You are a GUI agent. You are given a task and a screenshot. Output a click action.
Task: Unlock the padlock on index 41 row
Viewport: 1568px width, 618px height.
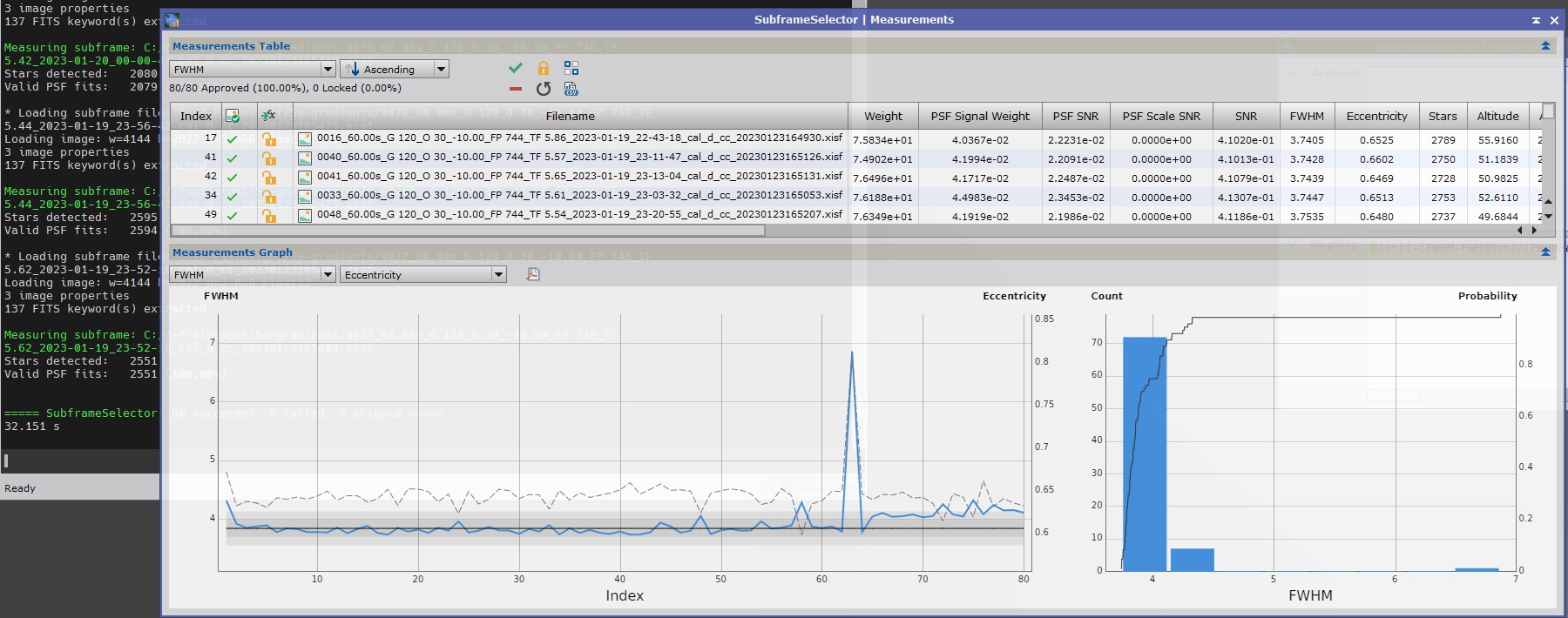[269, 158]
